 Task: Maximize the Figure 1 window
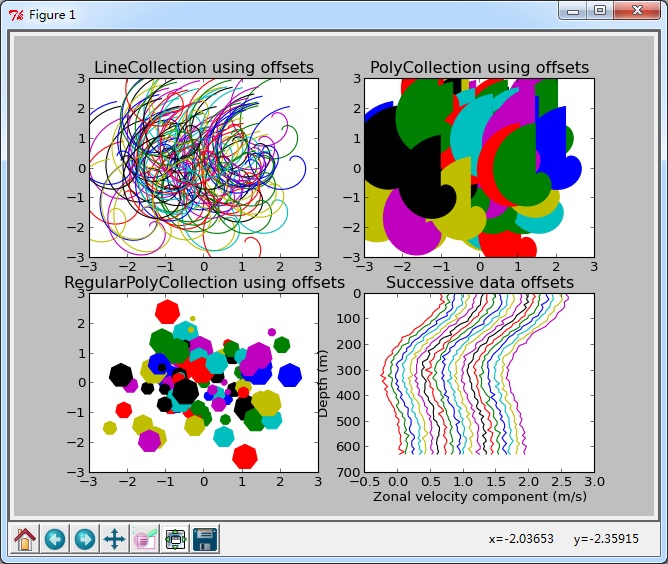[x=600, y=11]
